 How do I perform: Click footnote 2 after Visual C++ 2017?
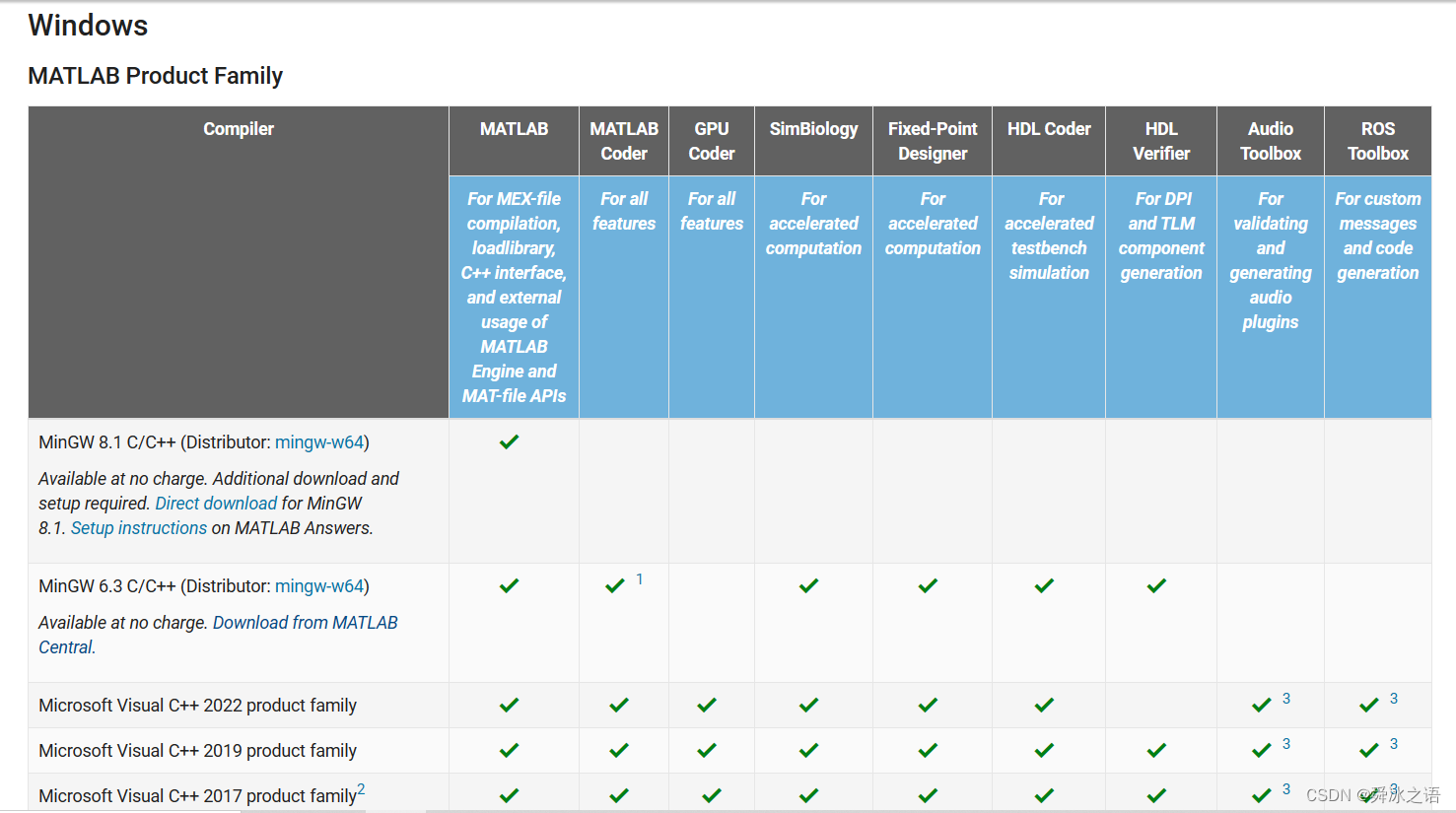361,789
